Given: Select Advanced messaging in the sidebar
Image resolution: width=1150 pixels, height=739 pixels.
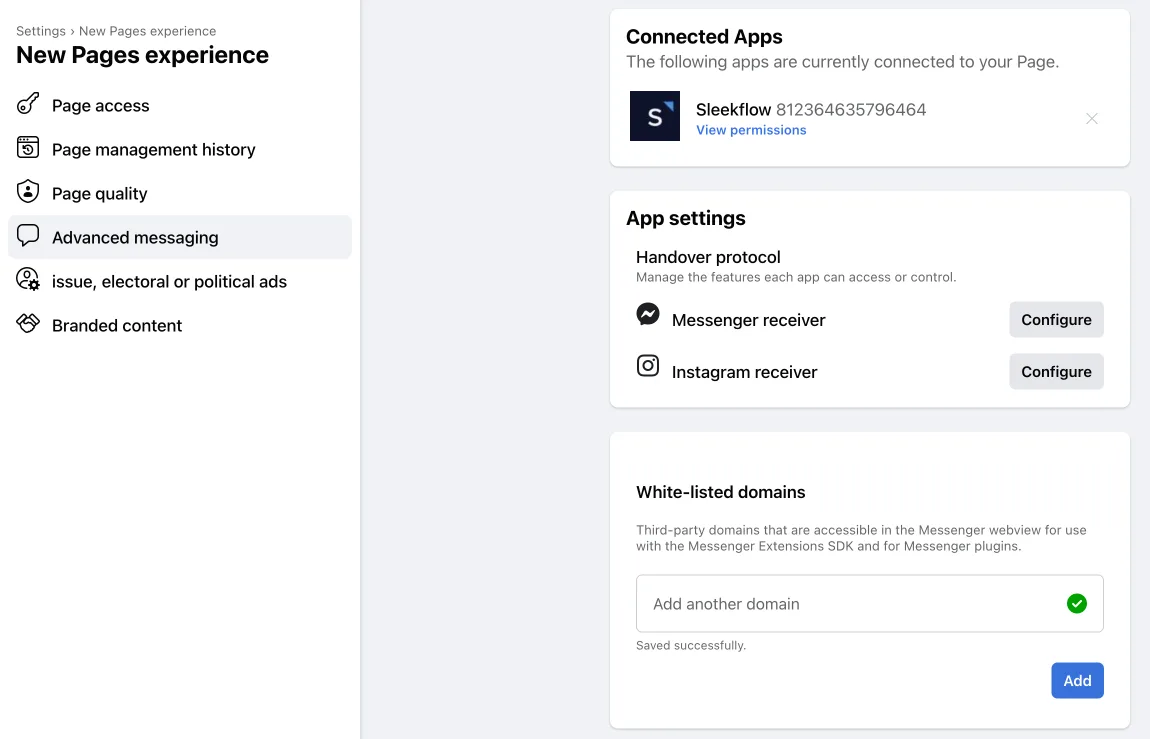Looking at the screenshot, I should tap(180, 238).
